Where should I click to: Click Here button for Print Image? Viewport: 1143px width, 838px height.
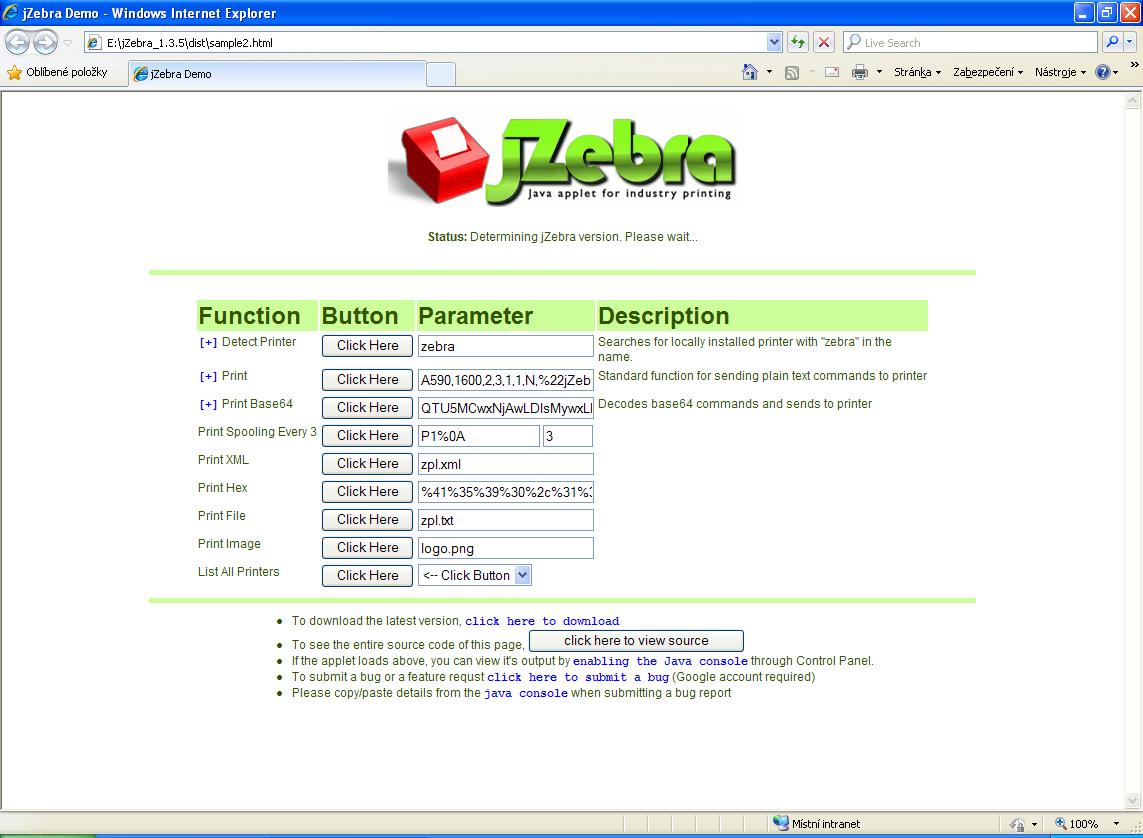(367, 547)
